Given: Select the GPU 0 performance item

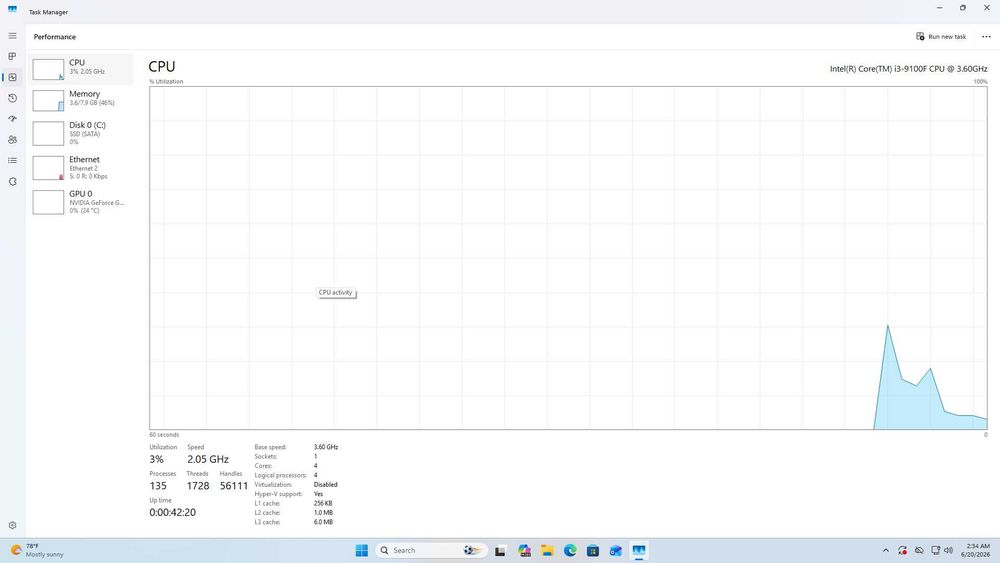Looking at the screenshot, I should pyautogui.click(x=81, y=202).
